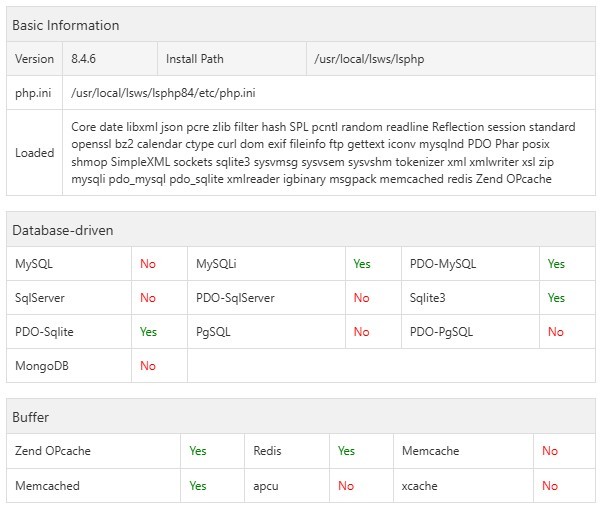Click the PDO-SqlServer label
Viewport: 601px width, 515px height.
pos(235,298)
